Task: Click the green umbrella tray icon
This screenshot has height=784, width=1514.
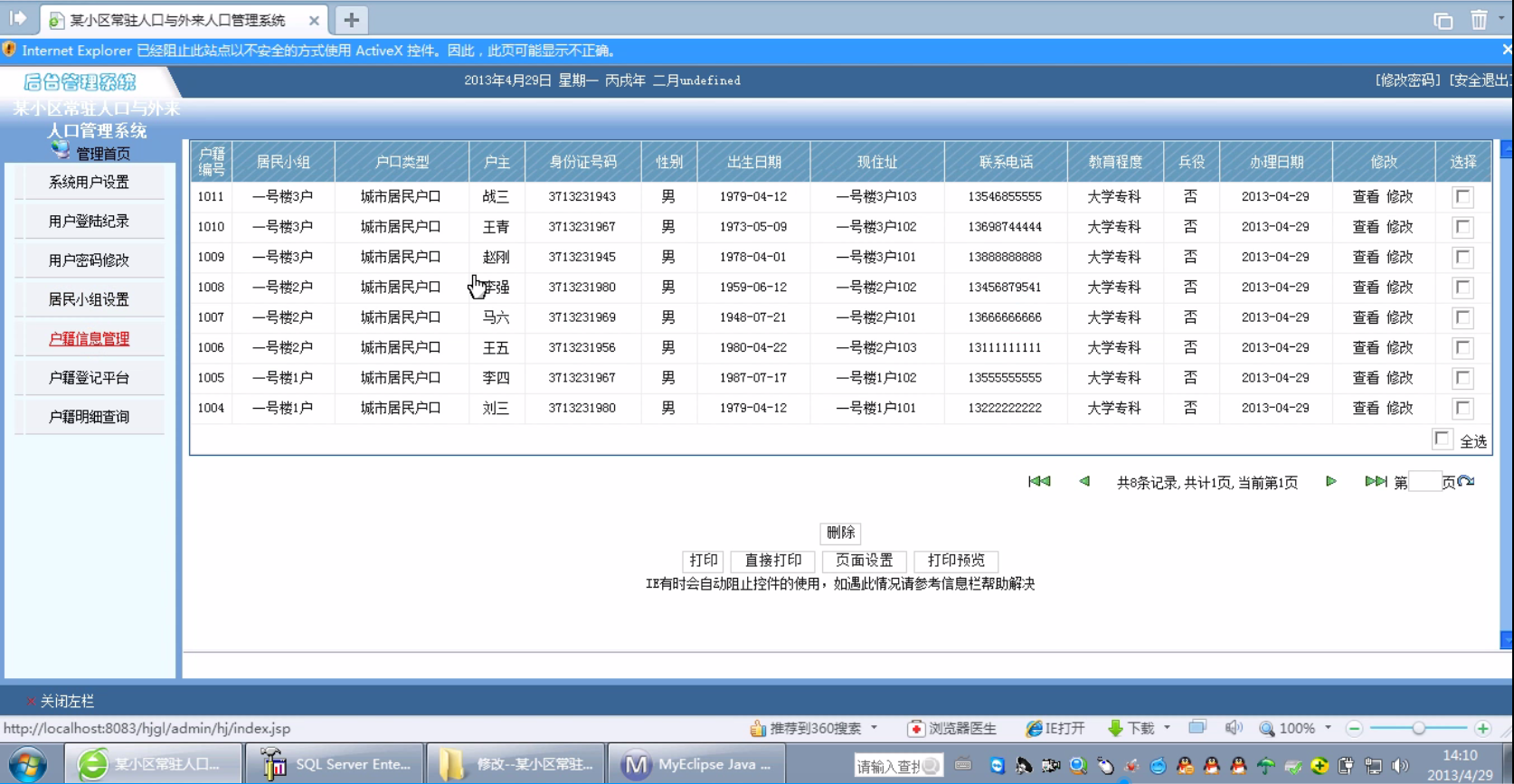Action: [x=1266, y=766]
